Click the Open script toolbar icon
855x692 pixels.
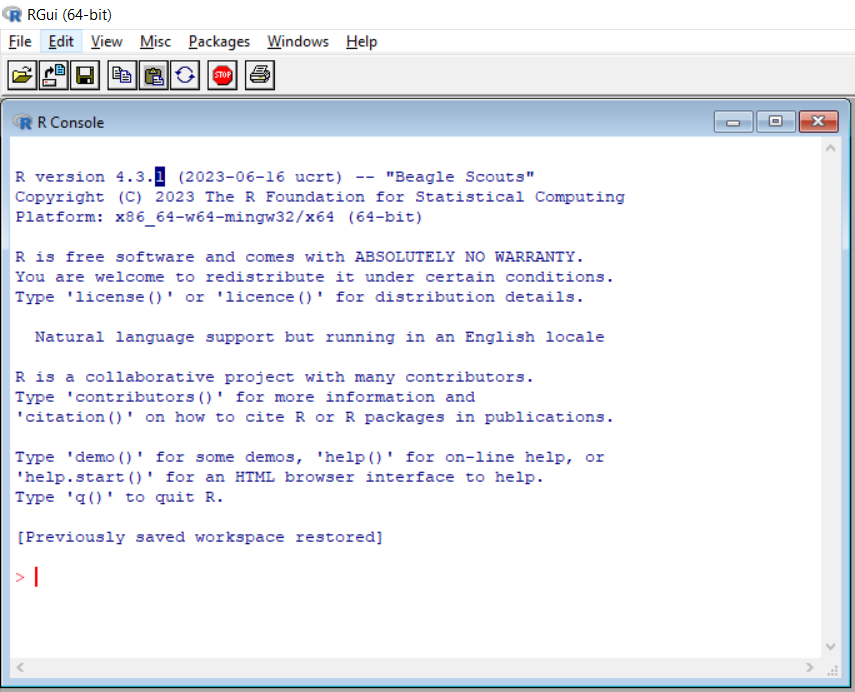point(23,75)
